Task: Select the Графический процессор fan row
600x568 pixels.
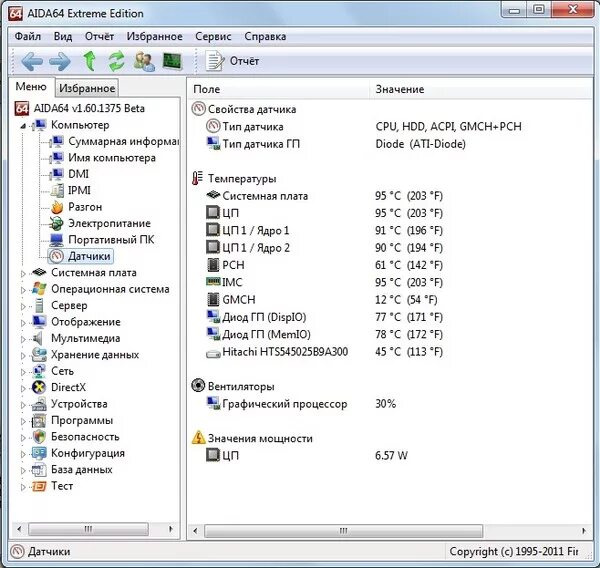Action: tap(302, 404)
